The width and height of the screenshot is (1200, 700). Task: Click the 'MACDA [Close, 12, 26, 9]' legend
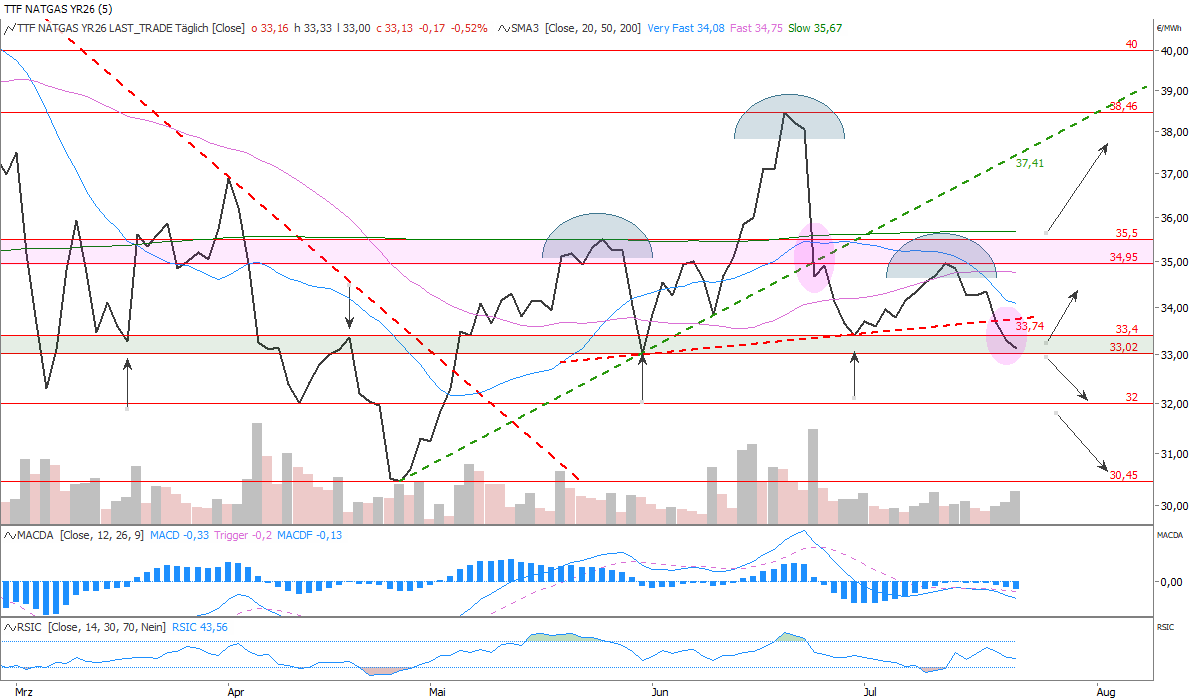coord(80,536)
